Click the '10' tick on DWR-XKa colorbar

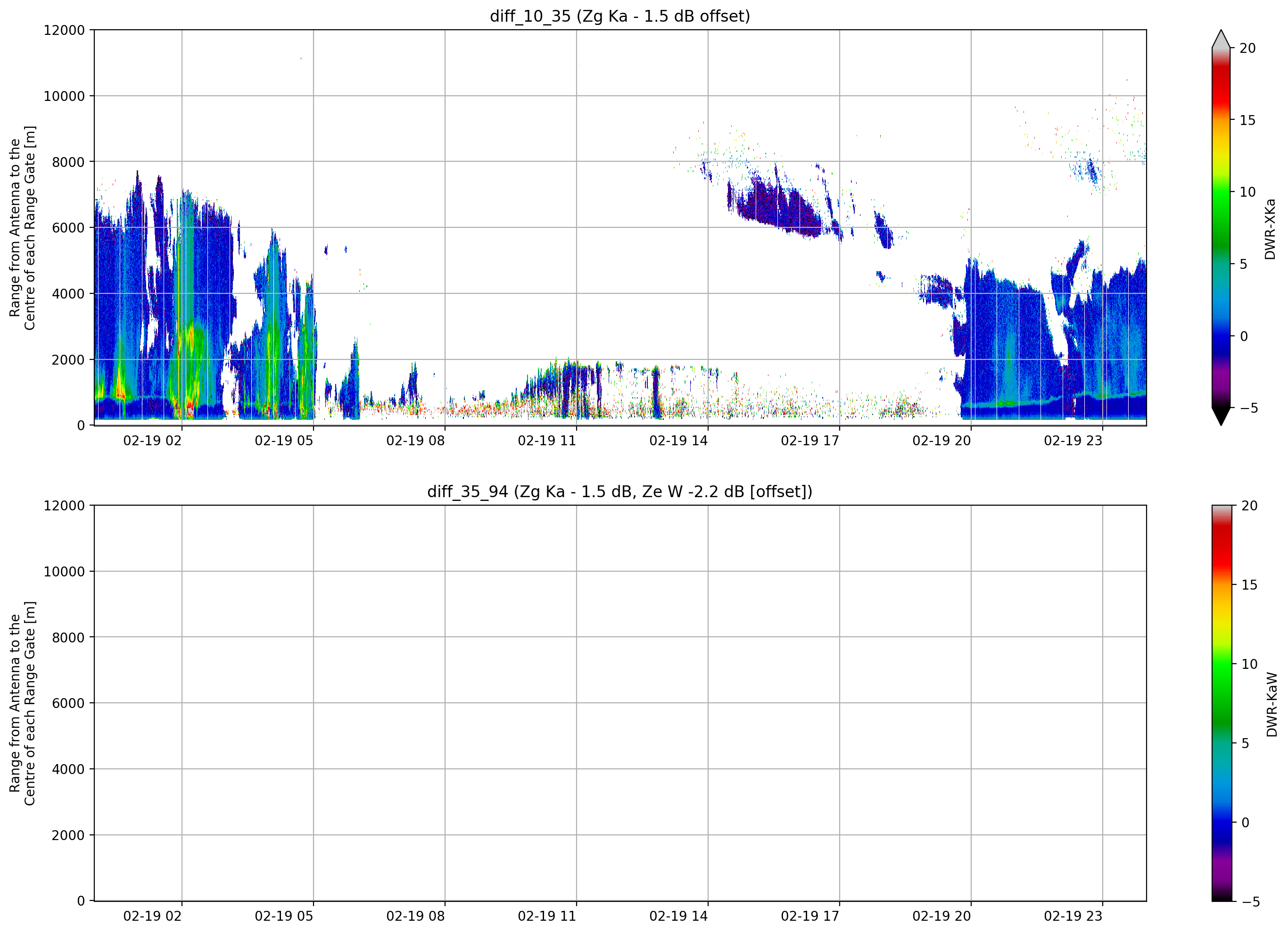1247,192
